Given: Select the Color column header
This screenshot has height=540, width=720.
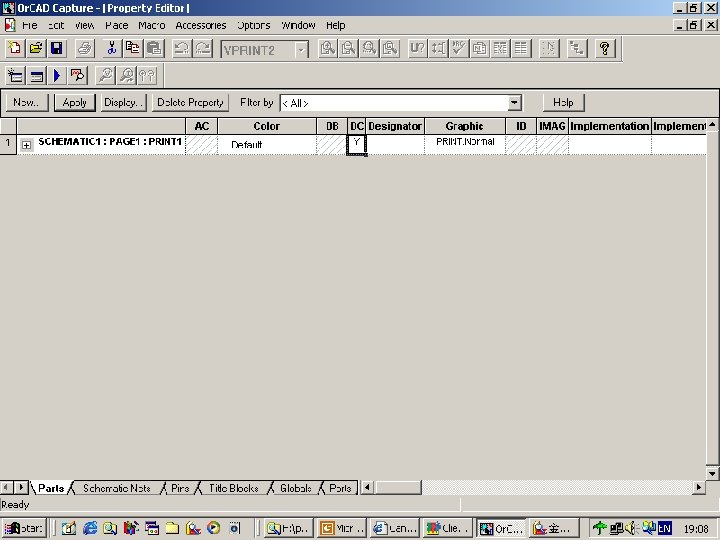Looking at the screenshot, I should [267, 126].
